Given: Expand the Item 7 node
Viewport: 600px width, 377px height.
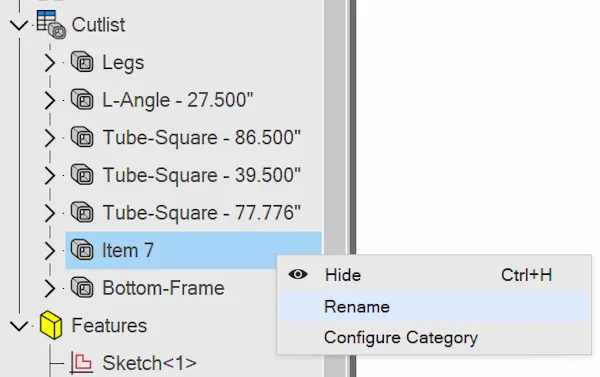Looking at the screenshot, I should coord(50,251).
